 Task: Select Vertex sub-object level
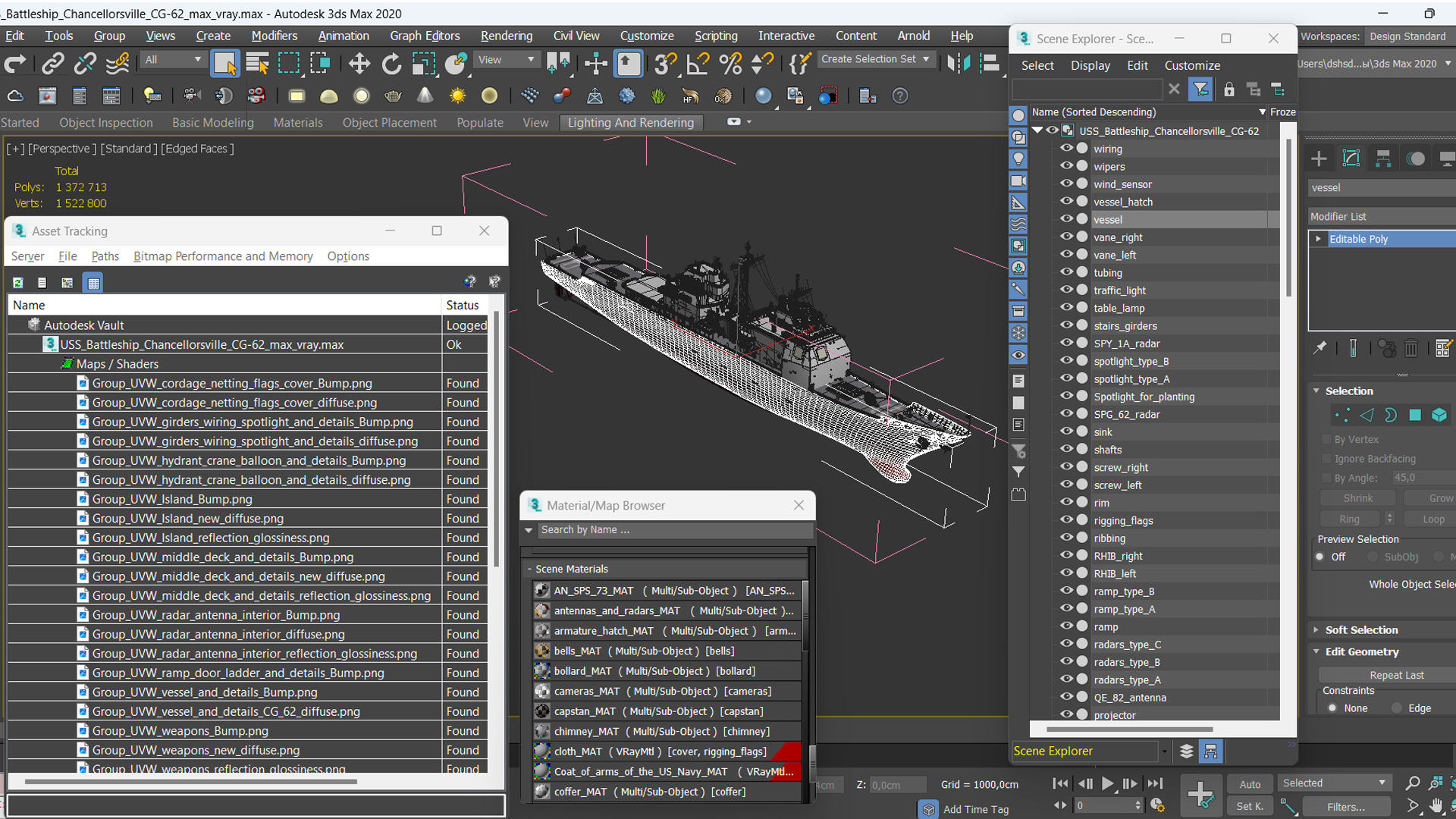[1341, 415]
